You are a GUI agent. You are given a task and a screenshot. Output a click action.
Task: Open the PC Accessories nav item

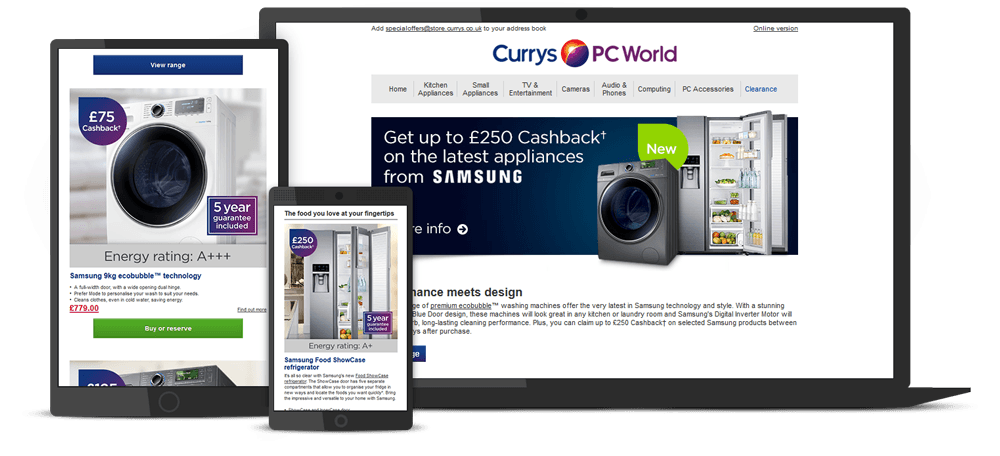708,89
